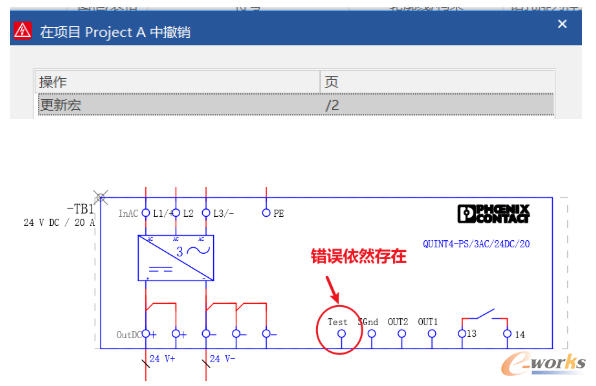Click terminal 13 of the relay contact
Image resolution: width=596 pixels, height=386 pixels.
[462, 334]
